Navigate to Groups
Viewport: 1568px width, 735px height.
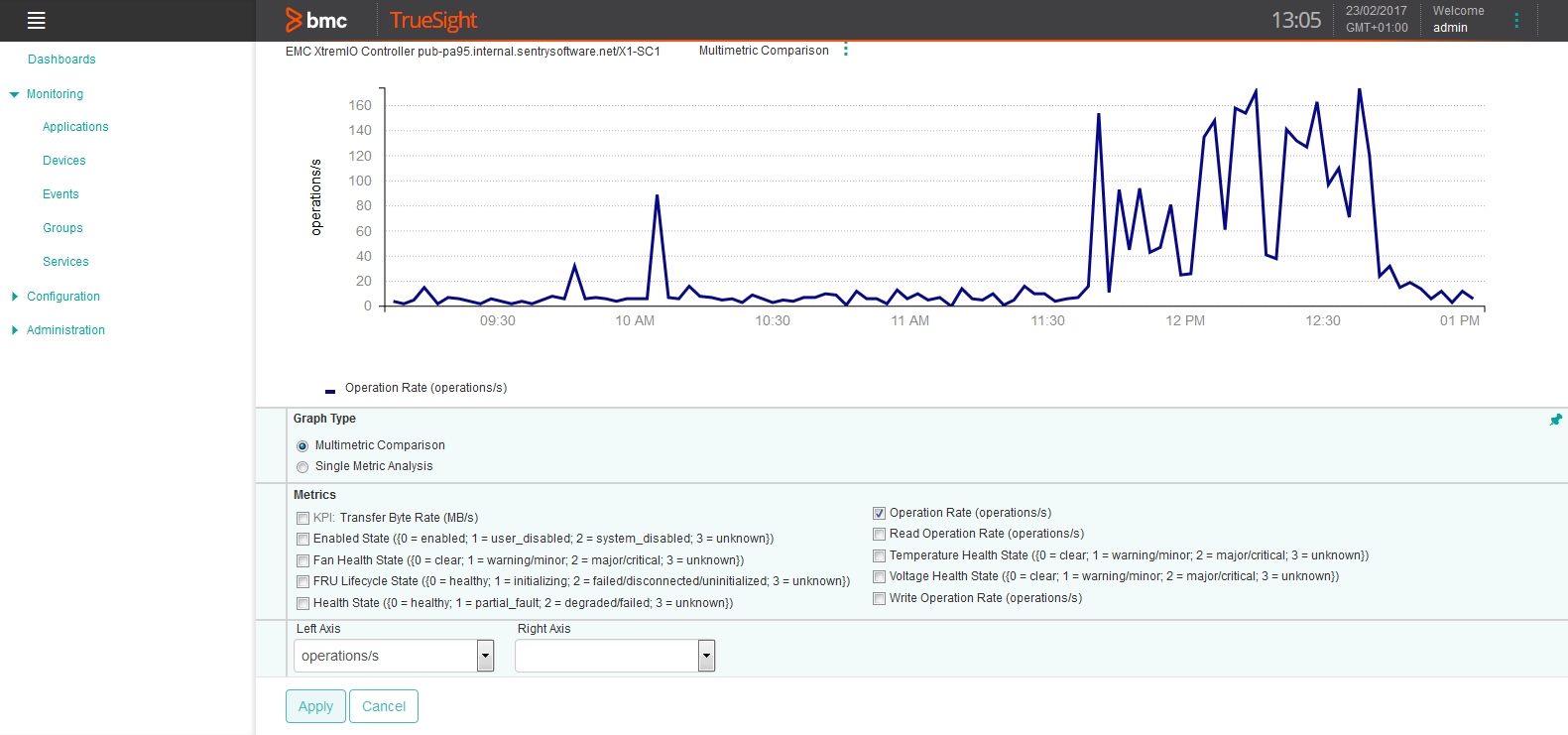62,228
